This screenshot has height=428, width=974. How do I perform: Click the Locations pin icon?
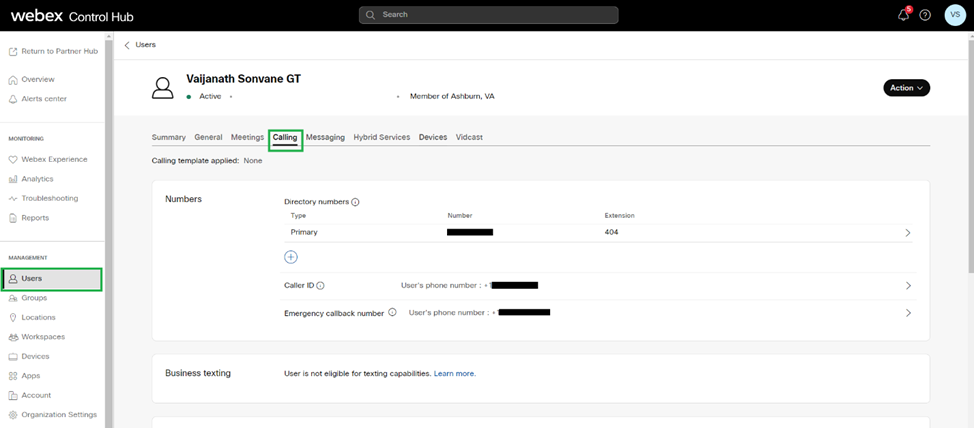coord(13,317)
